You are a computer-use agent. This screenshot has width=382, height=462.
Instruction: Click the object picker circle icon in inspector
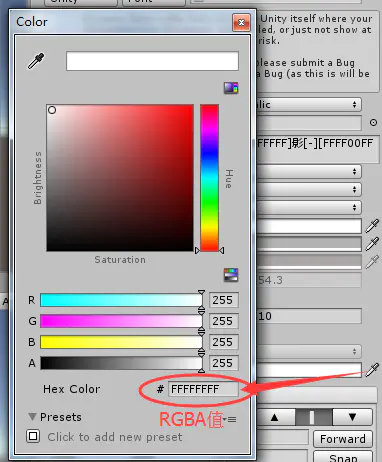373,123
